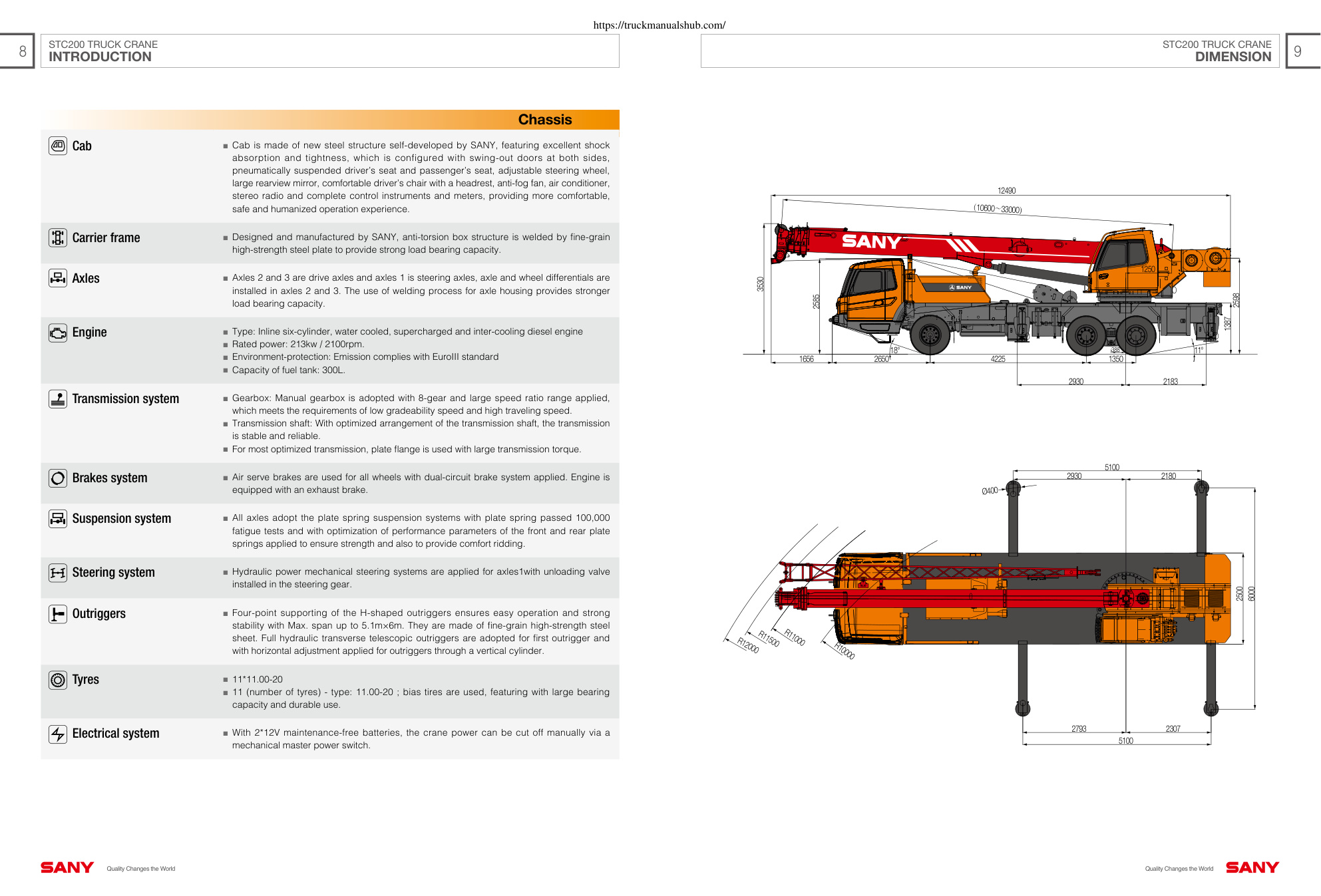Image resolution: width=1321 pixels, height=896 pixels.
Task: Click the Chassis section header
Action: click(545, 120)
